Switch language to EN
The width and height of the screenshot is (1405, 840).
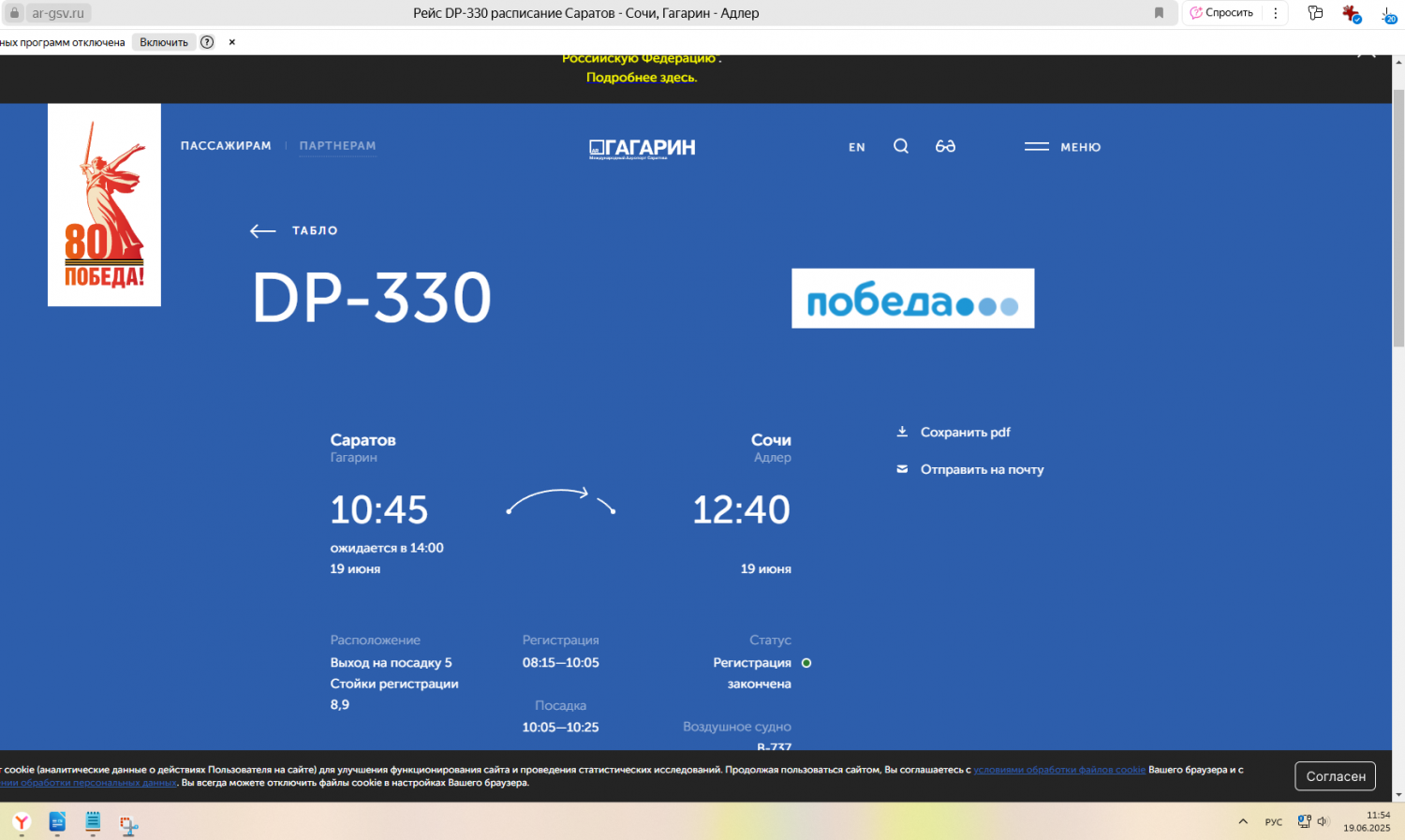click(857, 147)
